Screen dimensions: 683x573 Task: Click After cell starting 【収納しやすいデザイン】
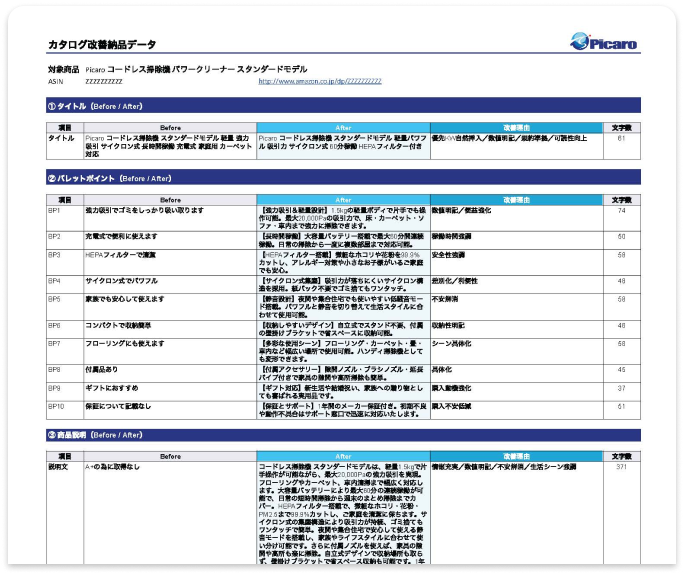click(x=343, y=329)
